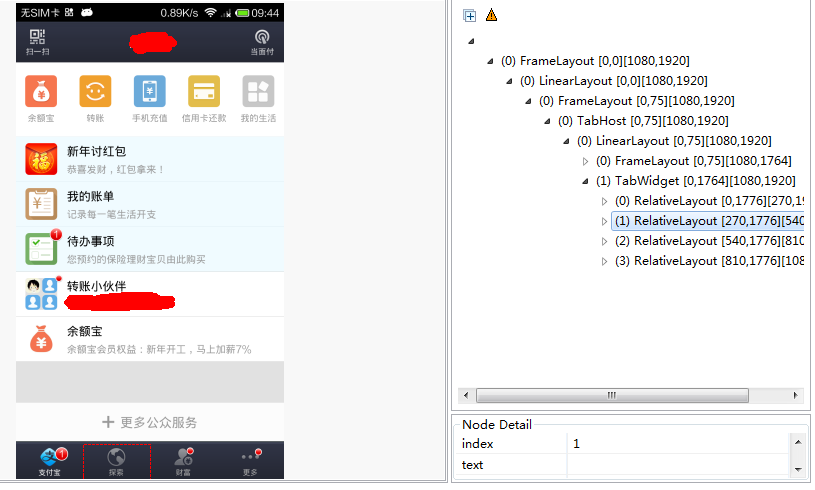This screenshot has width=815, height=490.
Task: Open the face-to-face pay icon
Action: coord(262,42)
